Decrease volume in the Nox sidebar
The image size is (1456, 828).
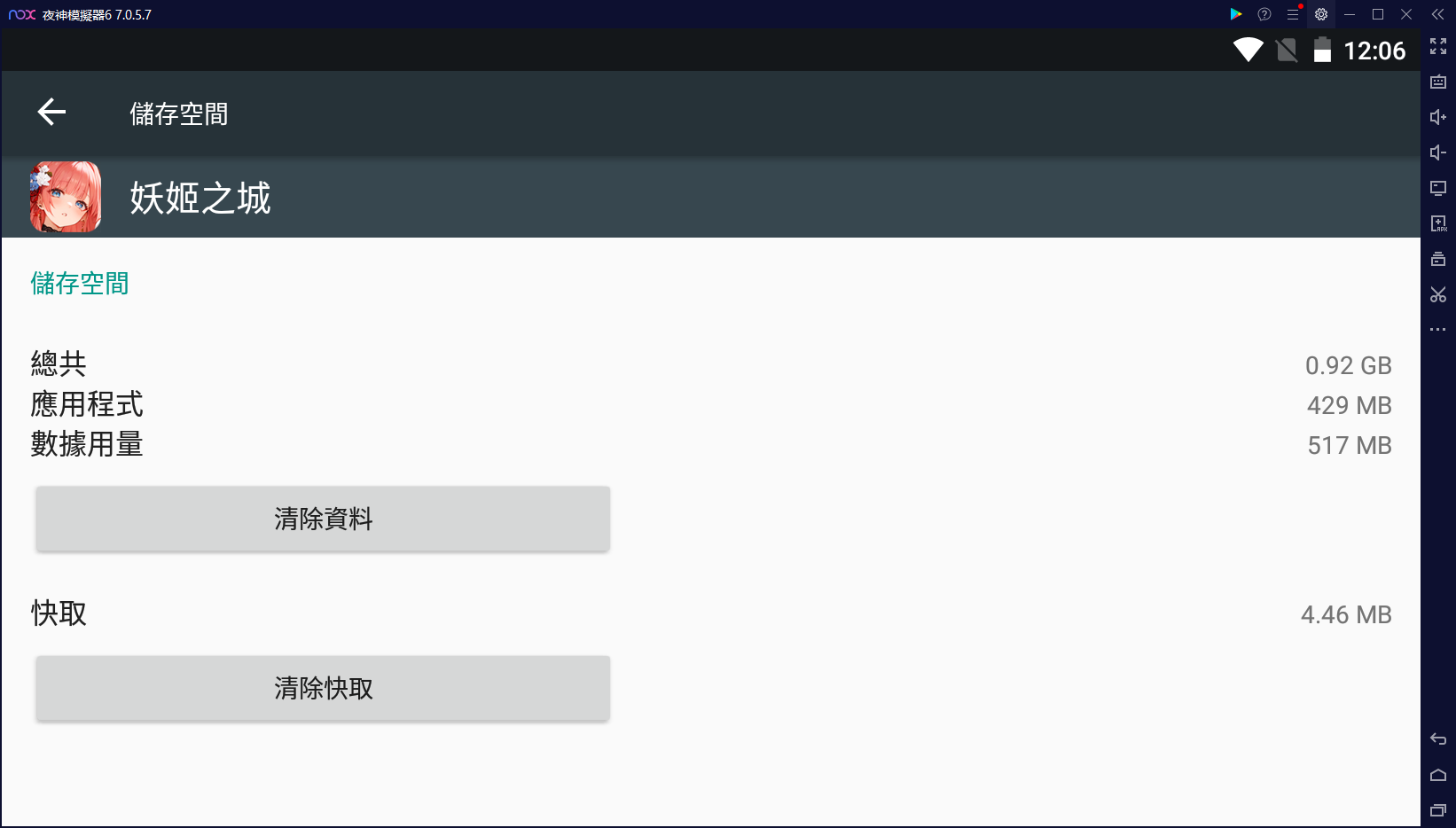(1438, 152)
